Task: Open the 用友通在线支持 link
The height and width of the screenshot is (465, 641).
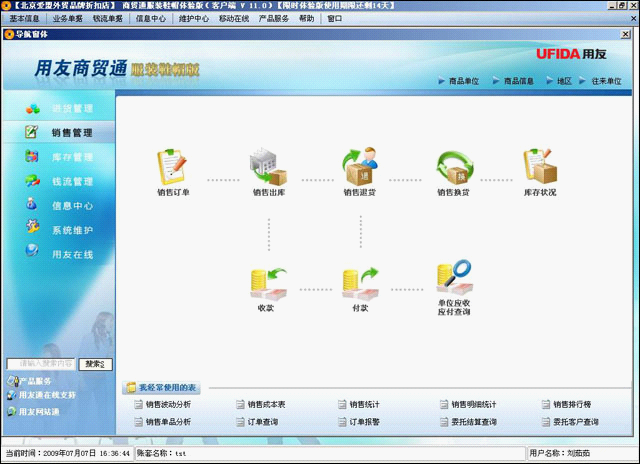Action: click(46, 395)
